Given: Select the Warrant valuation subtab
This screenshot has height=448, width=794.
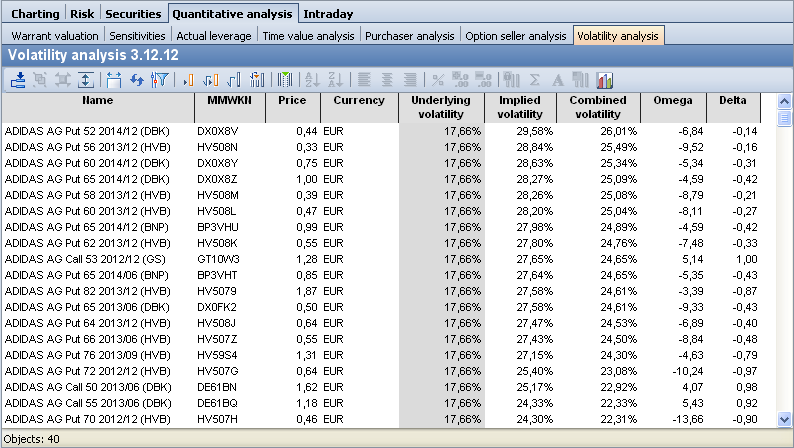Looking at the screenshot, I should pyautogui.click(x=55, y=36).
